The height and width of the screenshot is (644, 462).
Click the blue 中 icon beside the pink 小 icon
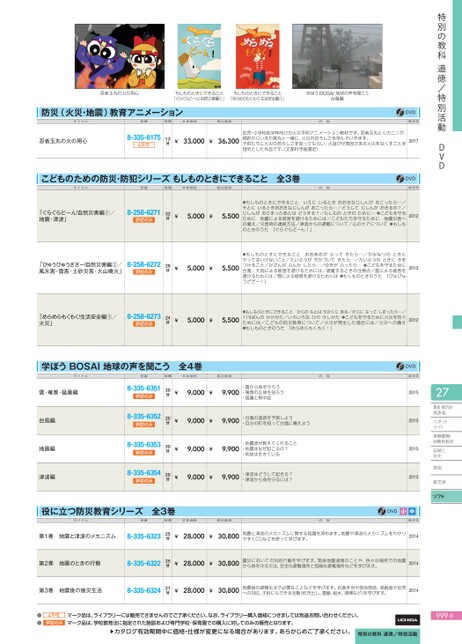click(x=412, y=511)
